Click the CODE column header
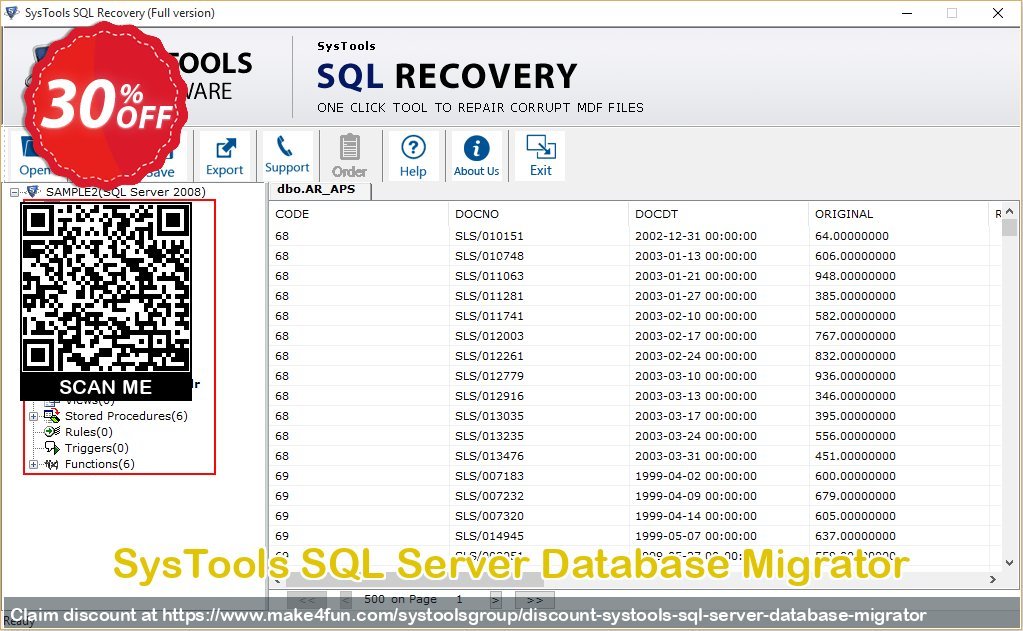Screen dimensions: 1023x631 tap(358, 214)
